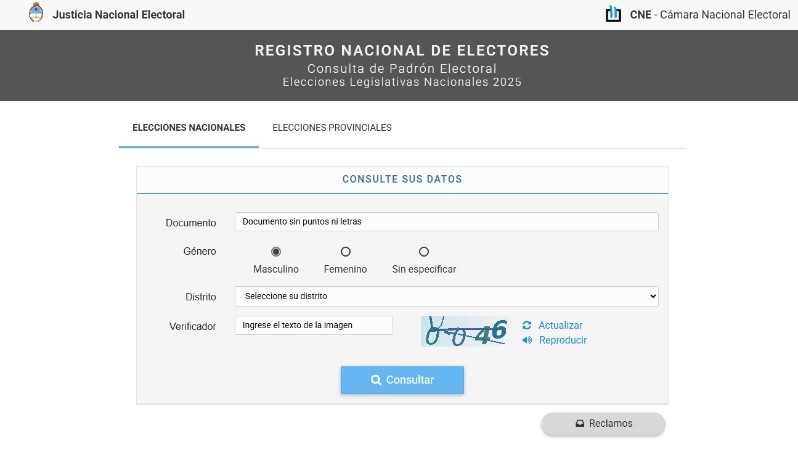The width and height of the screenshot is (798, 449).
Task: Open the Reclamos button
Action: 603,423
